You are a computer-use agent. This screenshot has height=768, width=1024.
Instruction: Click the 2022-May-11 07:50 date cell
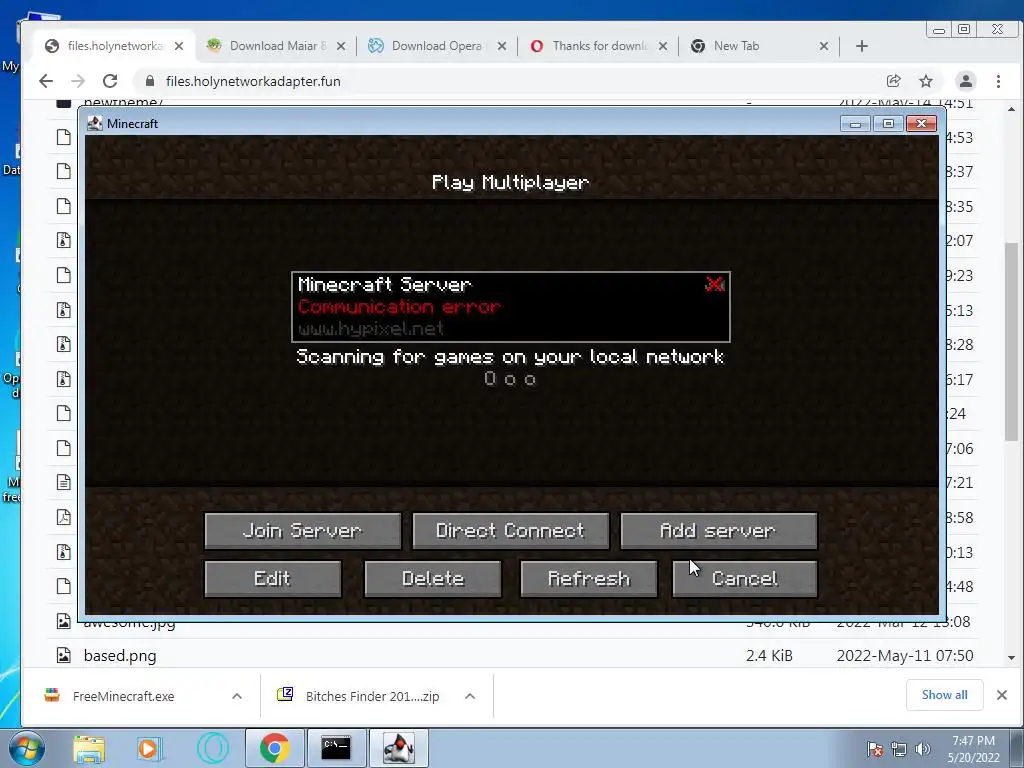905,656
